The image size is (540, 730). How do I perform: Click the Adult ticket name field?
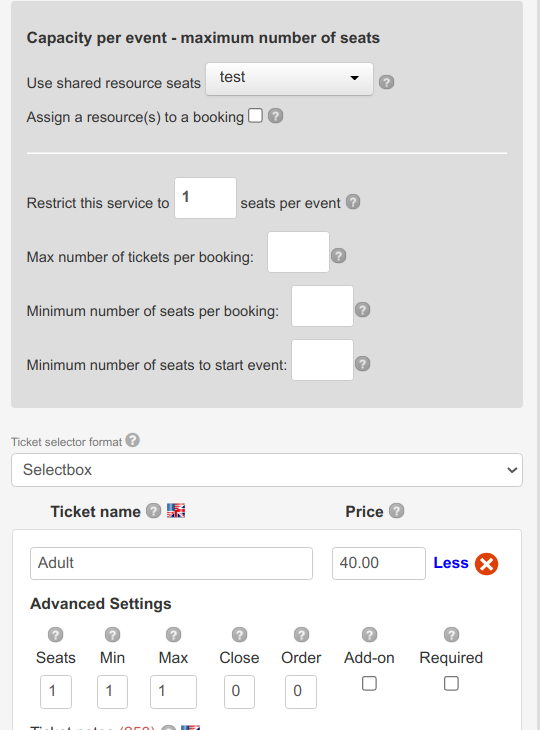pyautogui.click(x=171, y=563)
